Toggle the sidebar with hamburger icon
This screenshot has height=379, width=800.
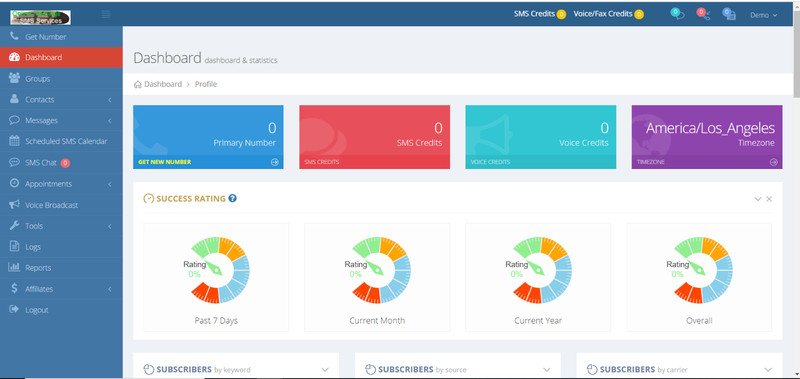[x=106, y=14]
